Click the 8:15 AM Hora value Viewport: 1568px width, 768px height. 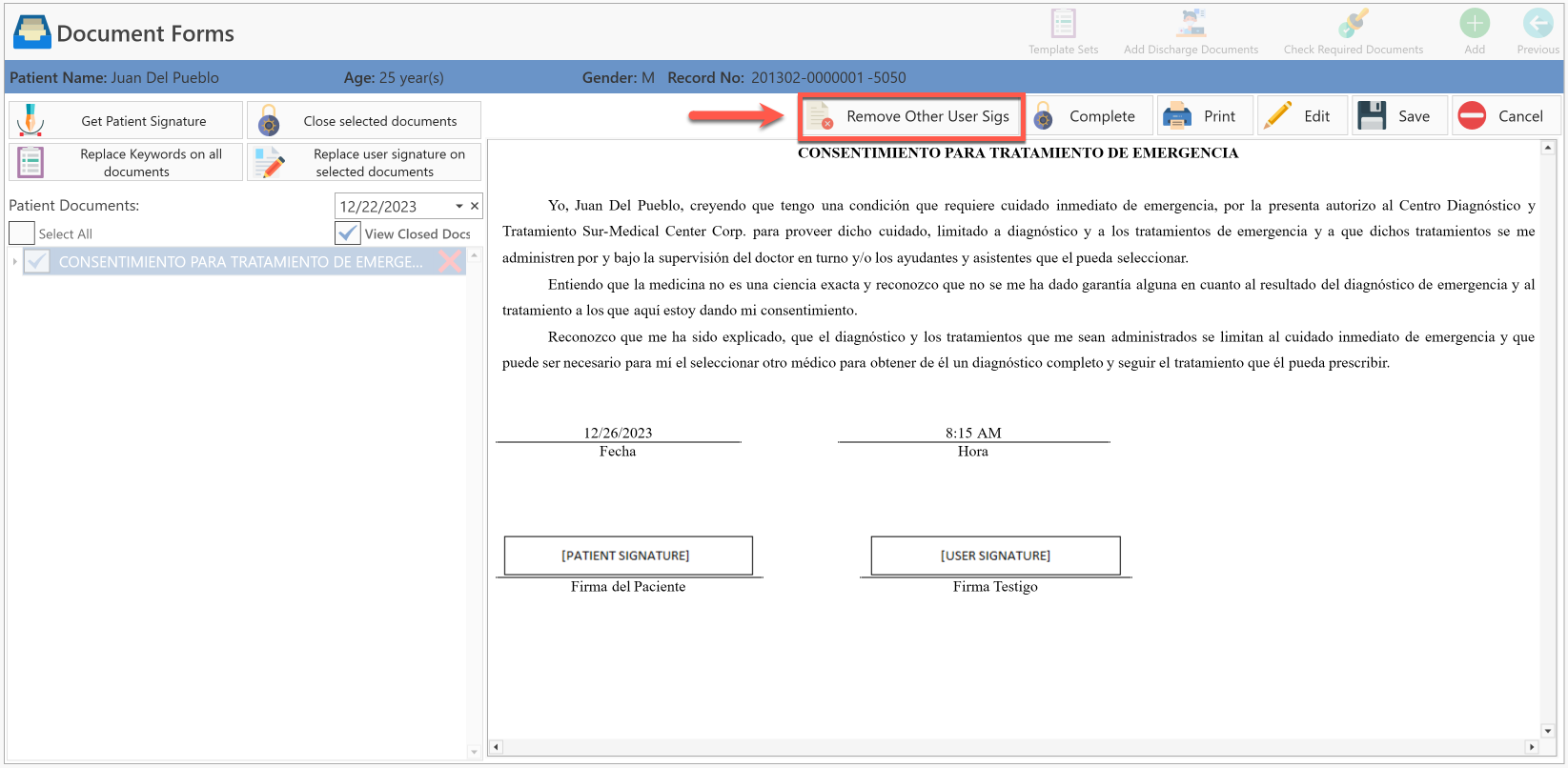973,433
